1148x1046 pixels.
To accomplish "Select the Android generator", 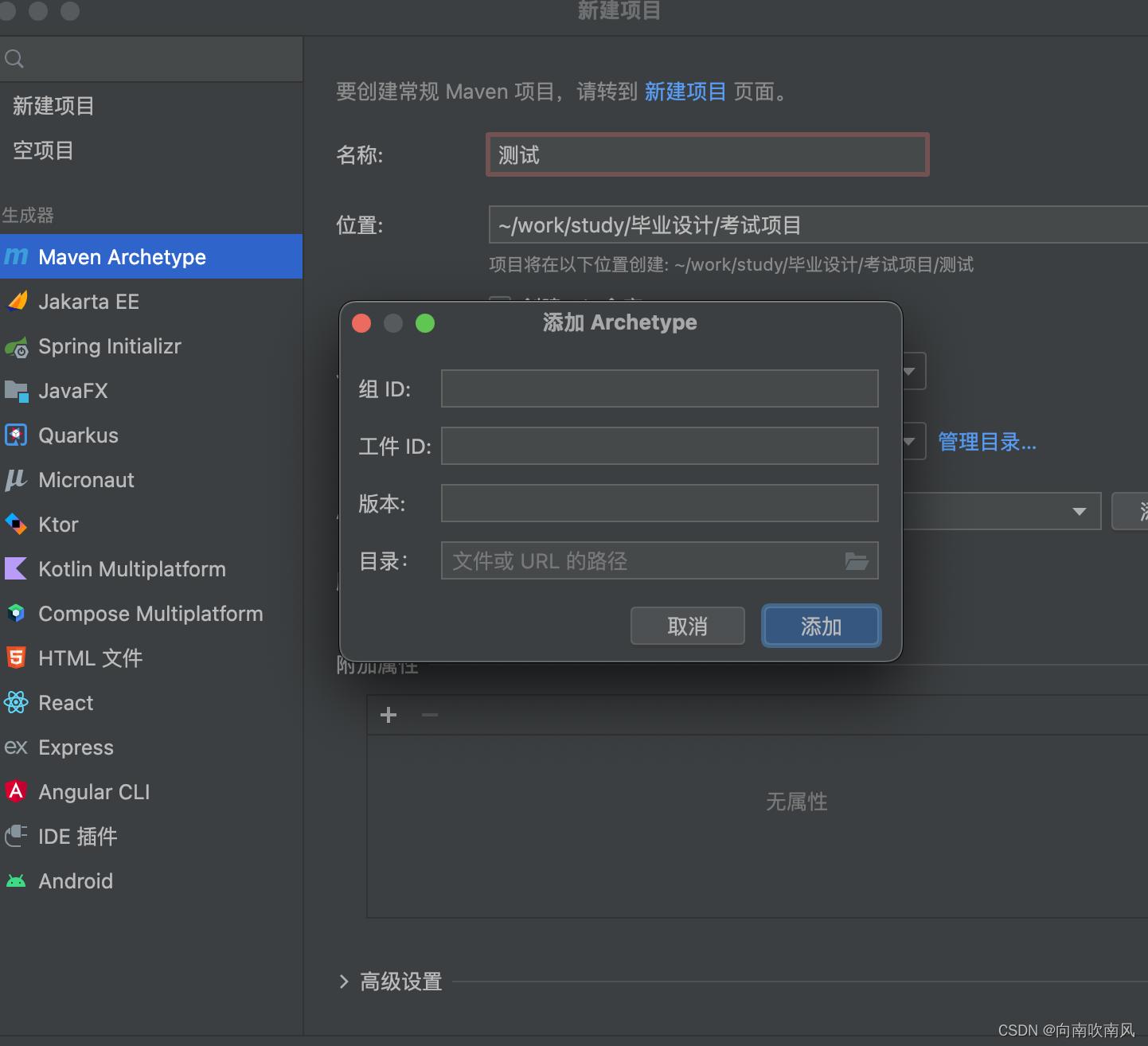I will [76, 880].
